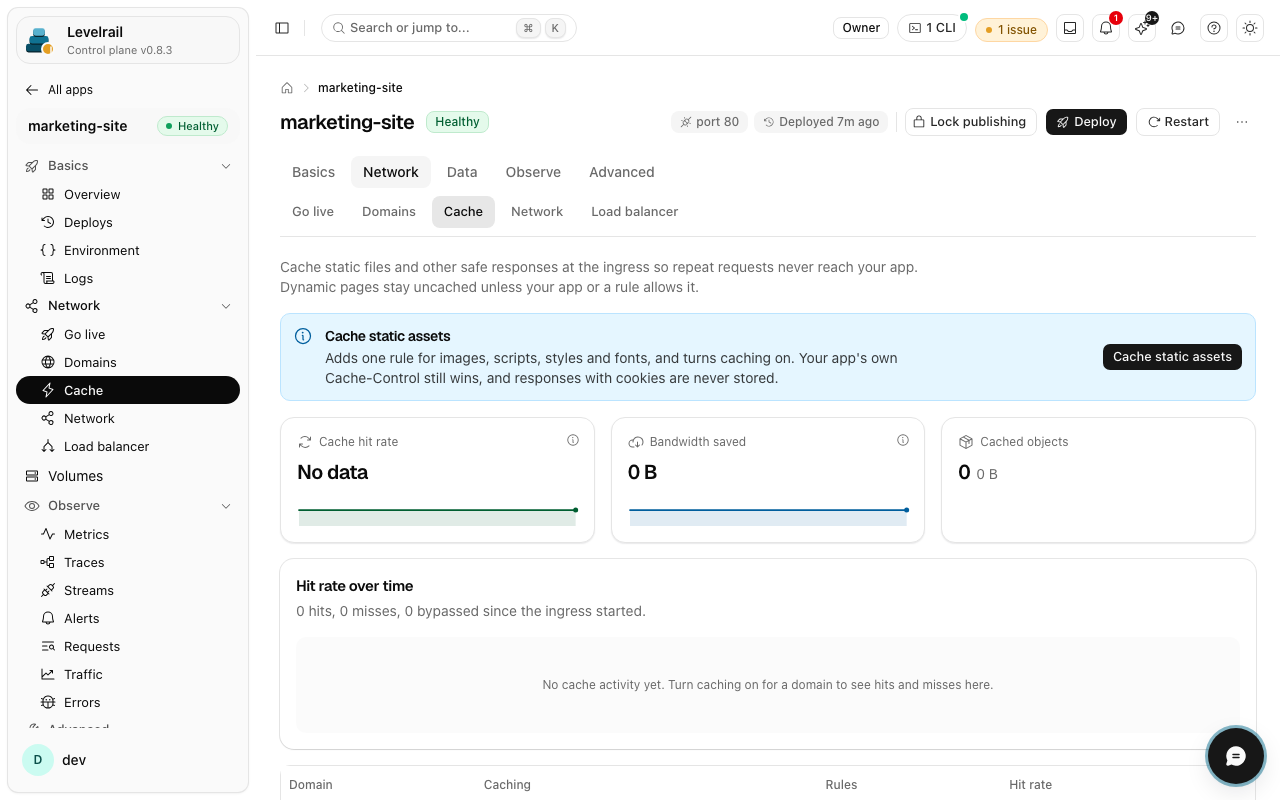
Task: Click the Deployed 7m ago chip
Action: pos(821,122)
